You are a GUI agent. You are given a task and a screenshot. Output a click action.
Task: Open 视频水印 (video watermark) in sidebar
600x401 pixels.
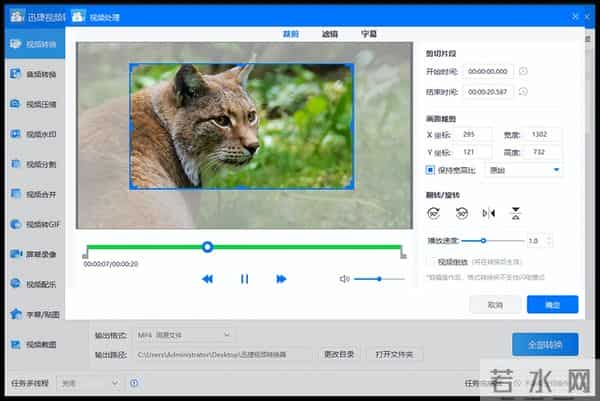tap(34, 134)
